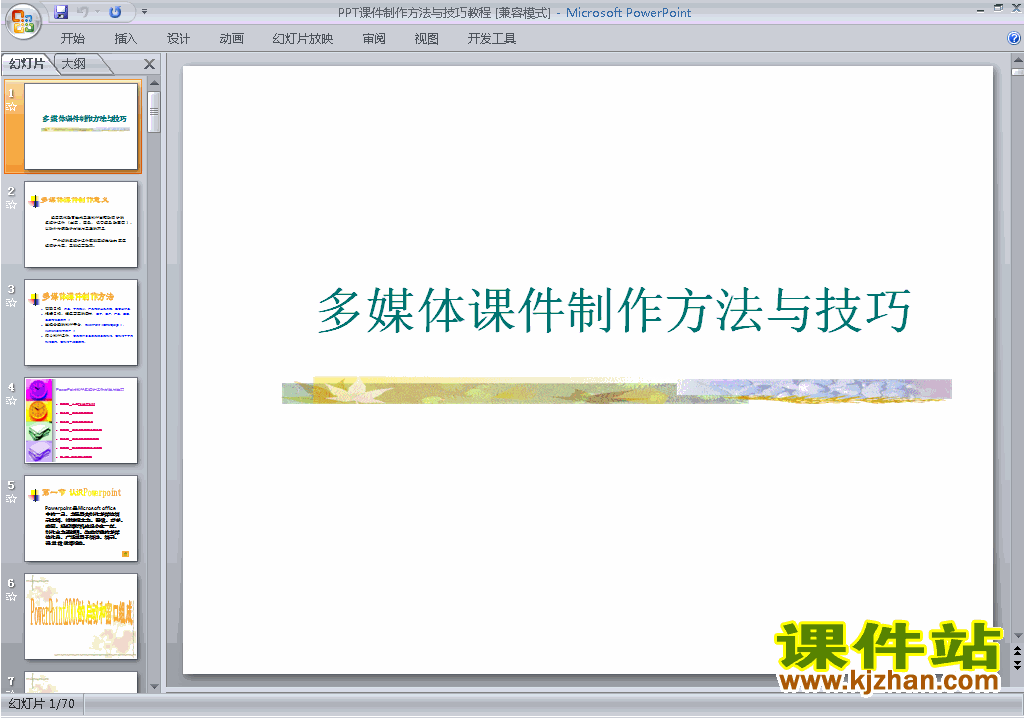Click slide editor scroll up arrow
Image resolution: width=1024 pixels, height=718 pixels.
(x=1017, y=59)
